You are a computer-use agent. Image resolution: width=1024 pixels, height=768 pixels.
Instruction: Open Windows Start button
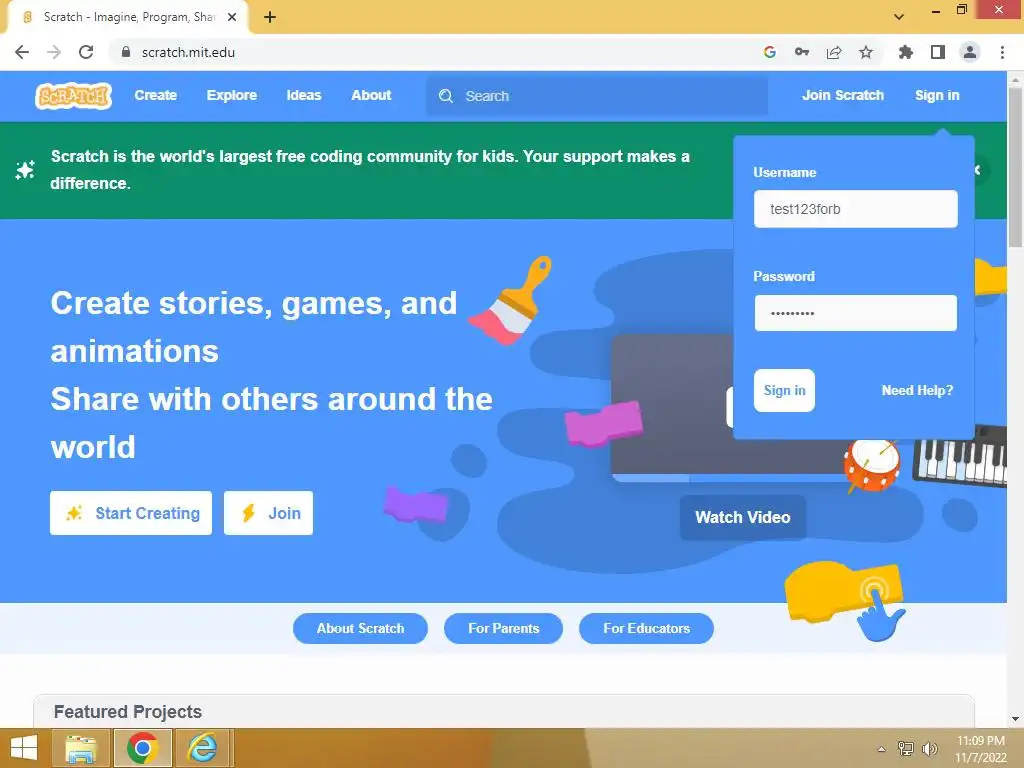[x=24, y=748]
